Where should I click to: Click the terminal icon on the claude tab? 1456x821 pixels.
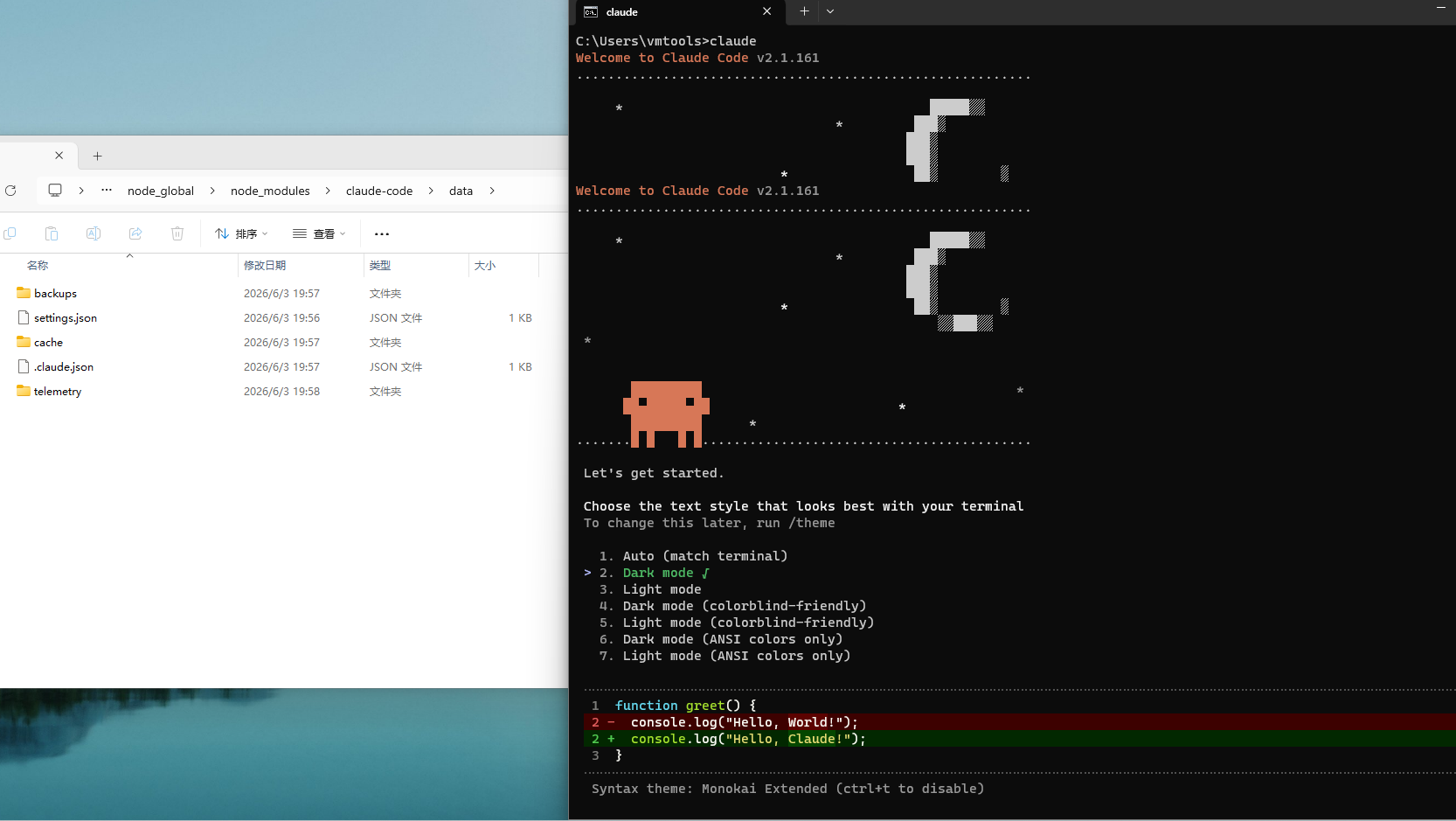(591, 12)
